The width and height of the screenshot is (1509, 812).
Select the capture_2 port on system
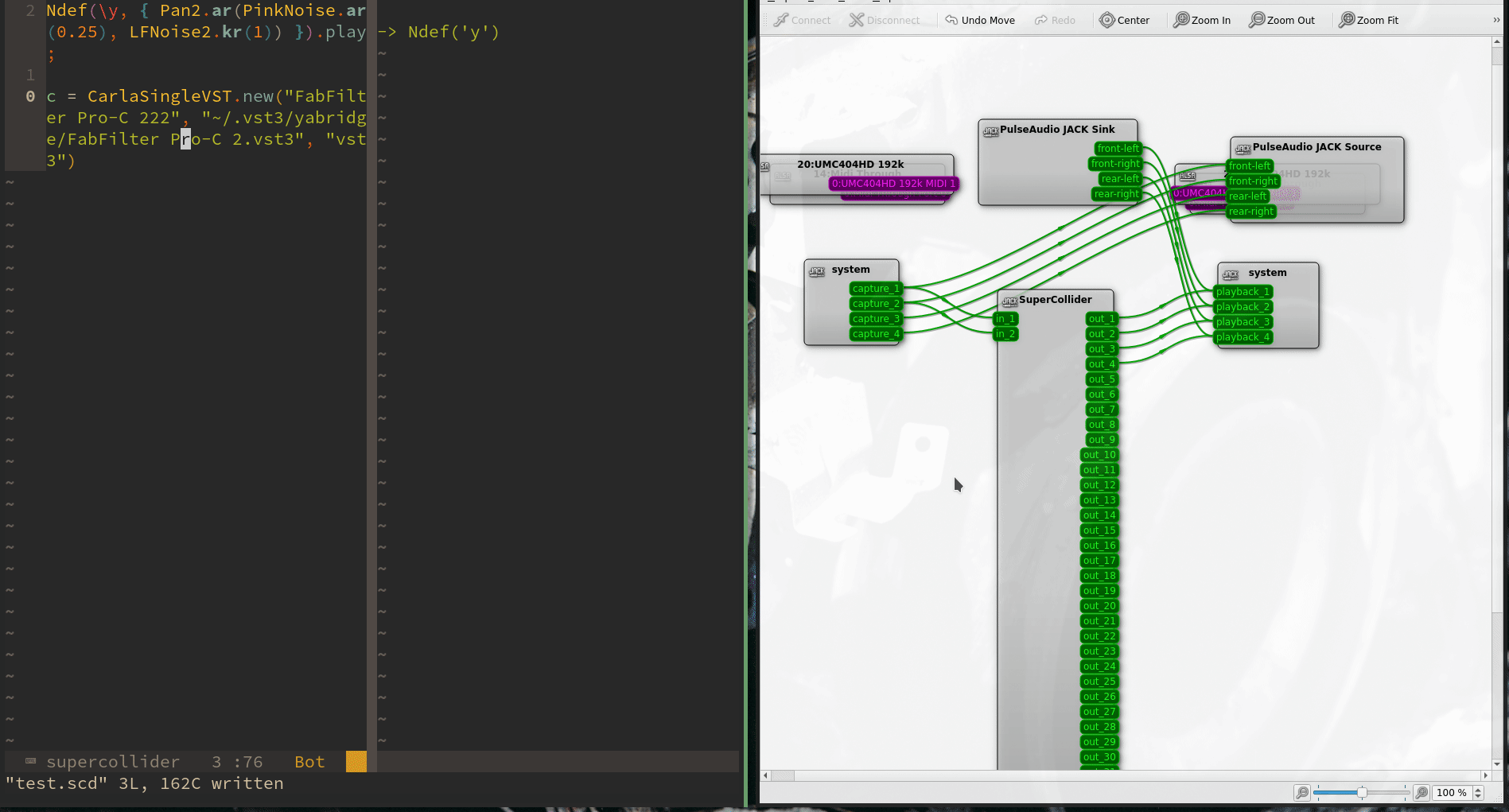[876, 304]
